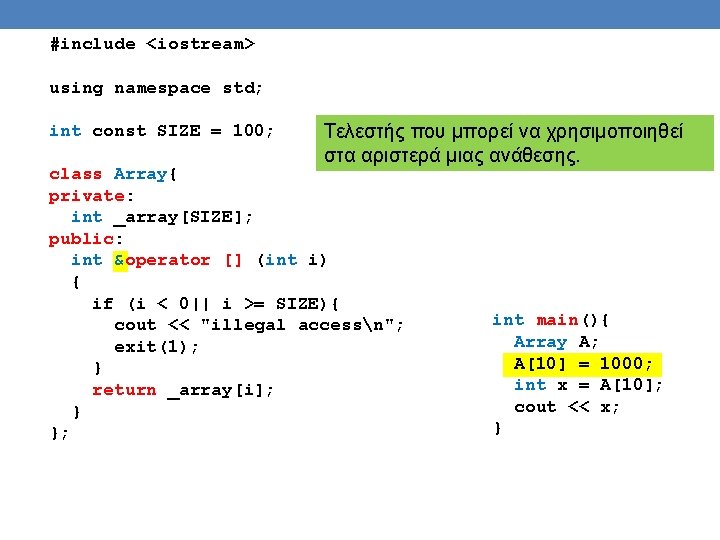Click the int const SIZE = 100; line
The height and width of the screenshot is (540, 720).
tap(161, 131)
